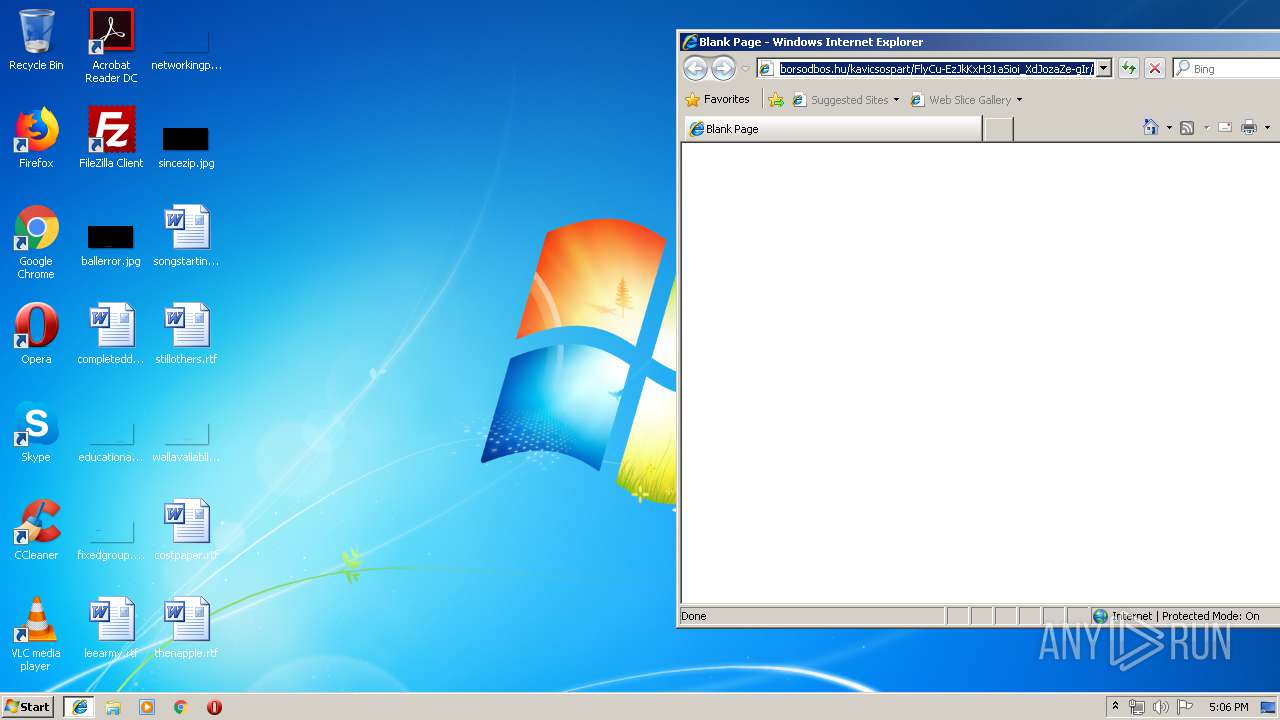1280x720 pixels.
Task: Click the Show Desktop button
Action: coord(1270,707)
